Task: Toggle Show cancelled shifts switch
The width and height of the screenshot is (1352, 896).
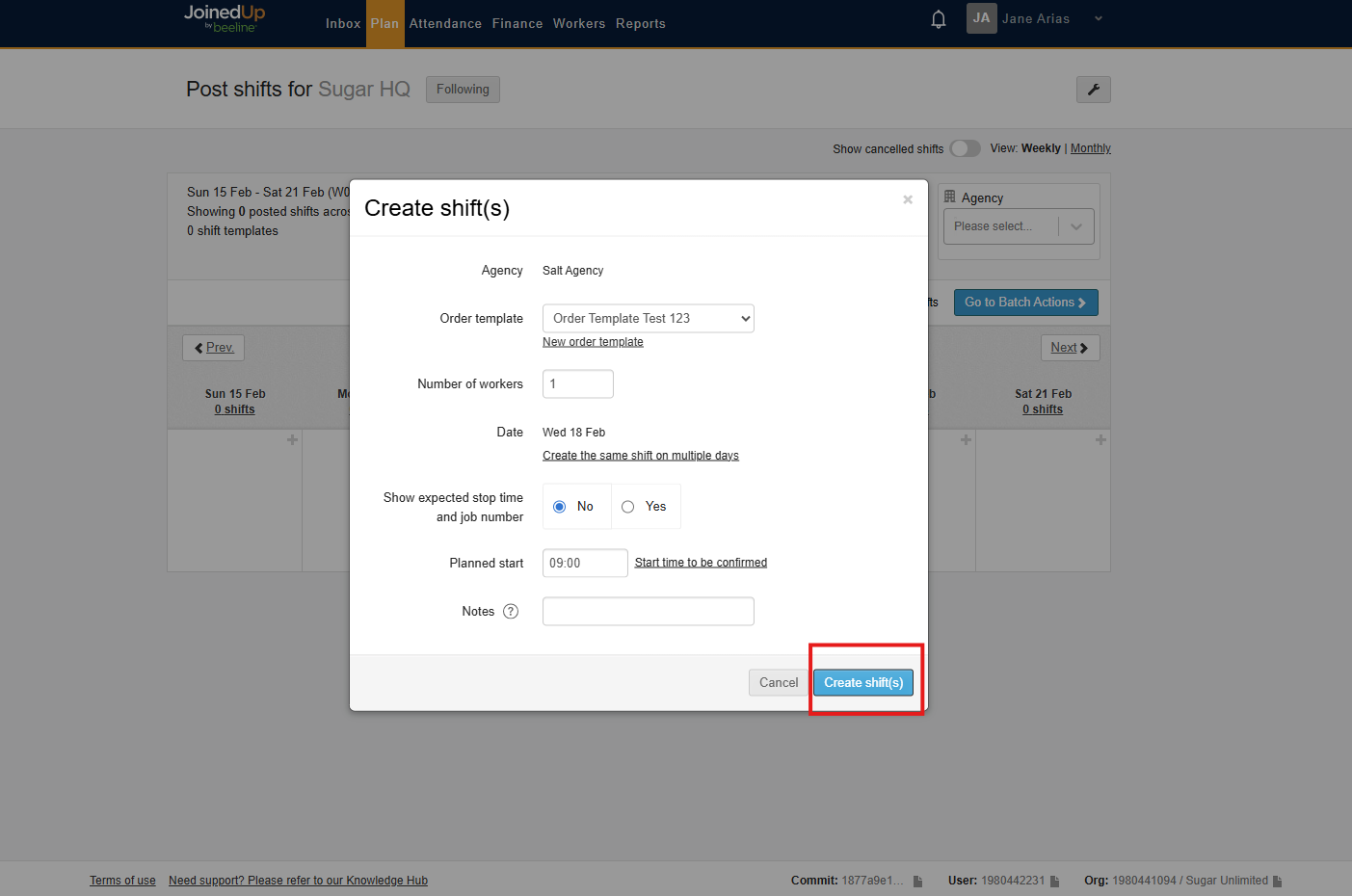Action: tap(965, 148)
